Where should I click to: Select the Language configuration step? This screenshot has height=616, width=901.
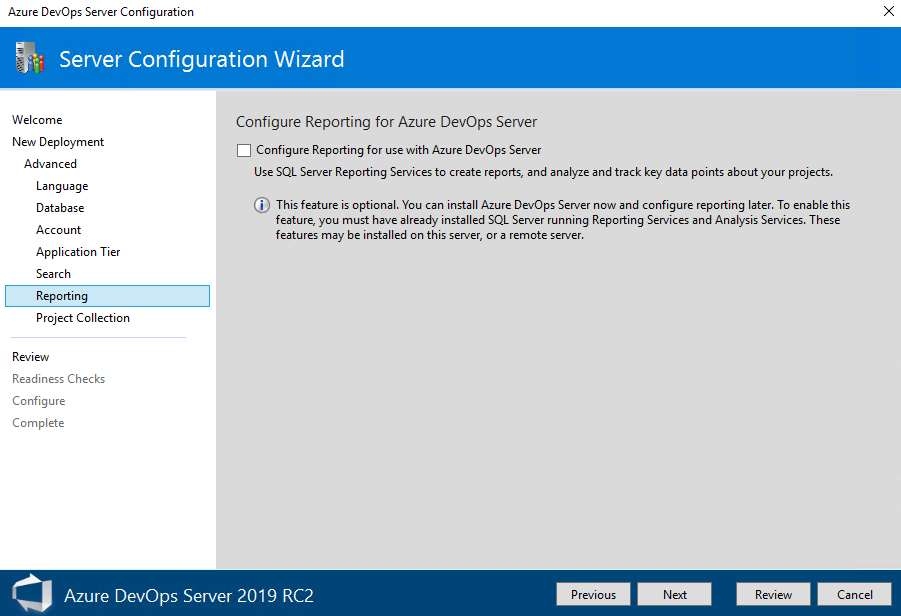[61, 185]
